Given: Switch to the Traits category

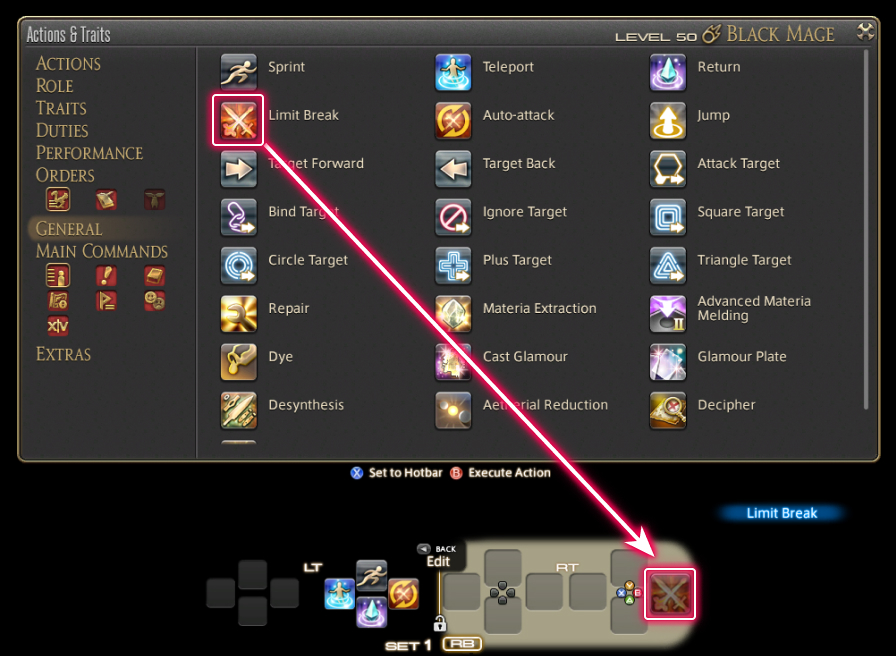Looking at the screenshot, I should tap(61, 108).
